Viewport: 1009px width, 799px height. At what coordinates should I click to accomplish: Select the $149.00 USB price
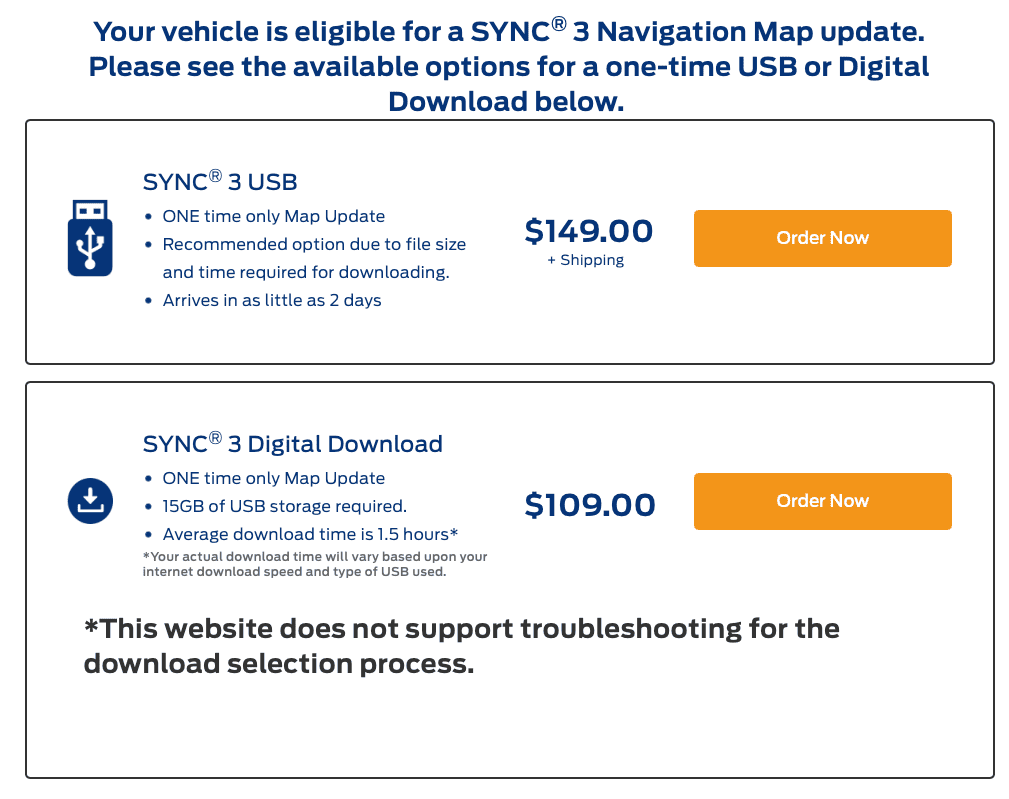point(588,230)
